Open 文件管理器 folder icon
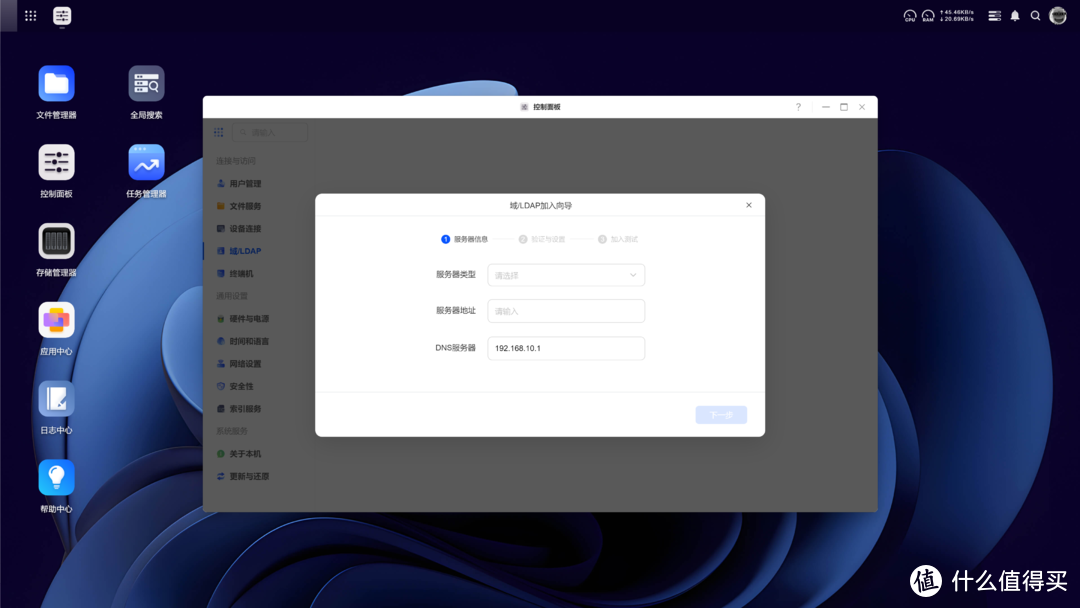 pos(56,83)
